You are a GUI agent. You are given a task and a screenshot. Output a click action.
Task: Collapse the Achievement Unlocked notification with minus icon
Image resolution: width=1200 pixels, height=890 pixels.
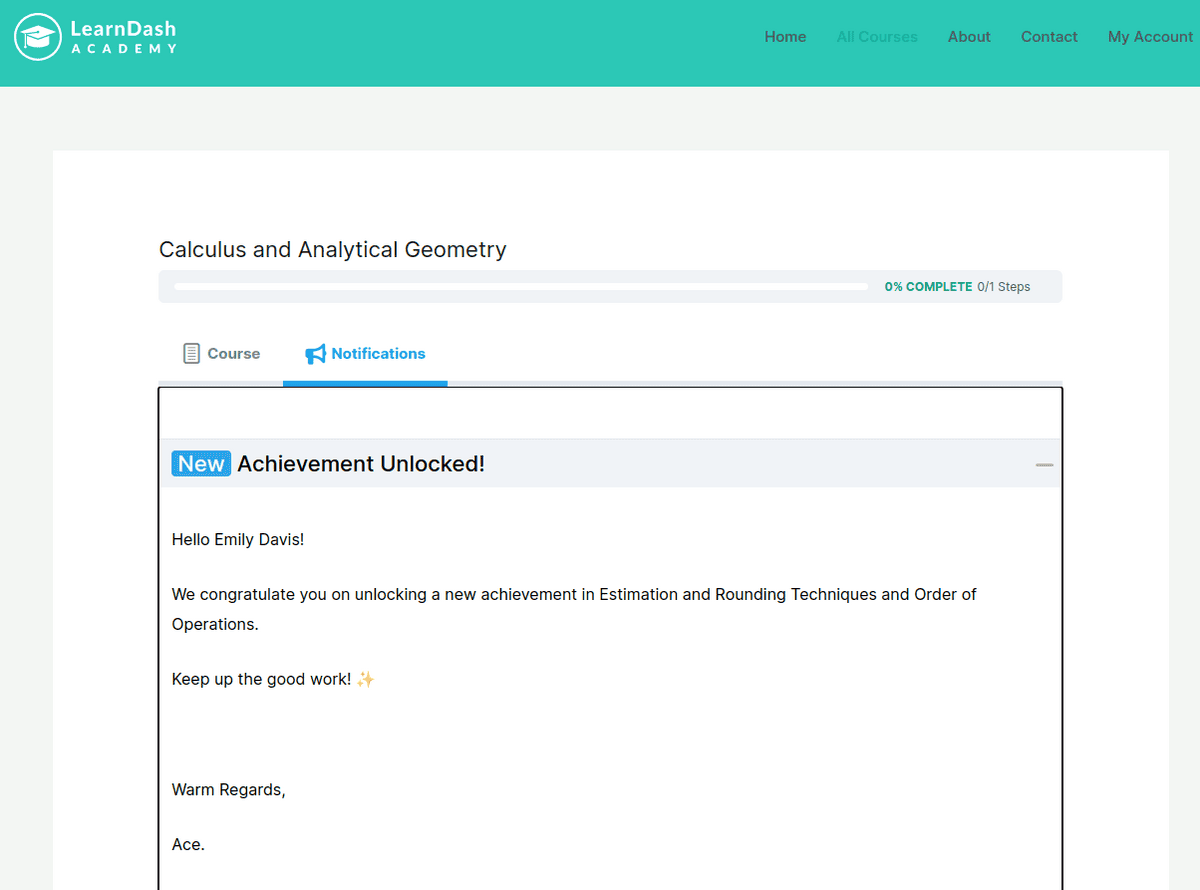[1044, 465]
